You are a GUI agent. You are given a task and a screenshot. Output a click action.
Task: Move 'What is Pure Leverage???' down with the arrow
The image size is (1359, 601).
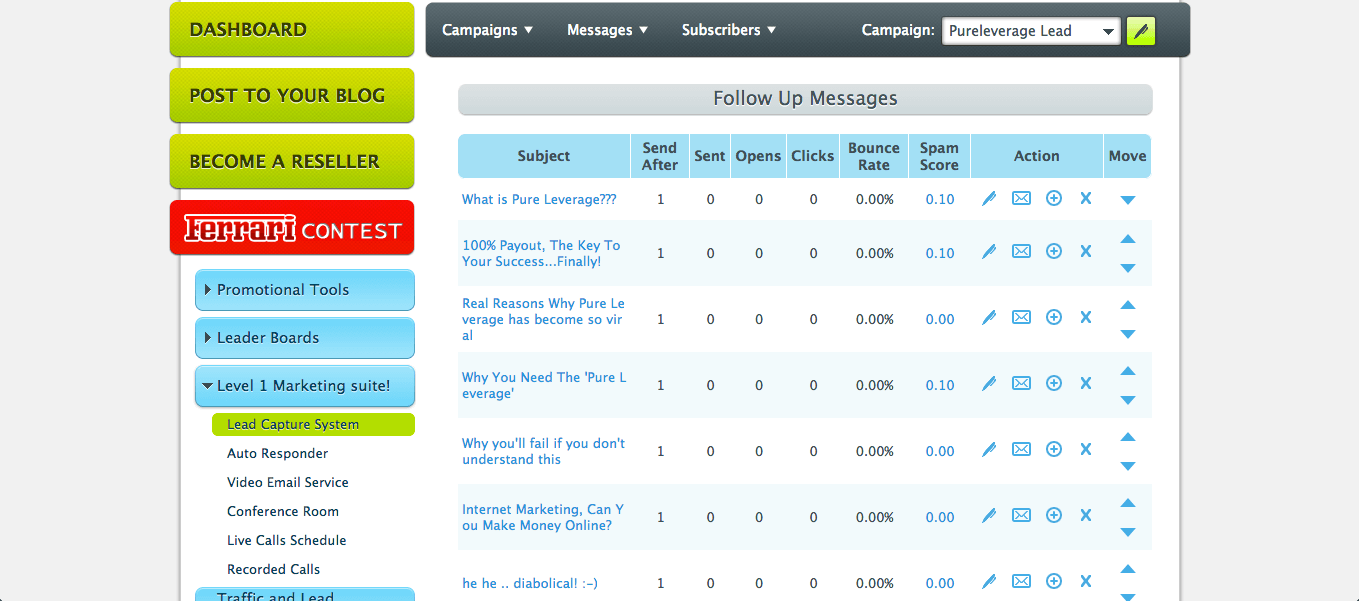pyautogui.click(x=1128, y=200)
